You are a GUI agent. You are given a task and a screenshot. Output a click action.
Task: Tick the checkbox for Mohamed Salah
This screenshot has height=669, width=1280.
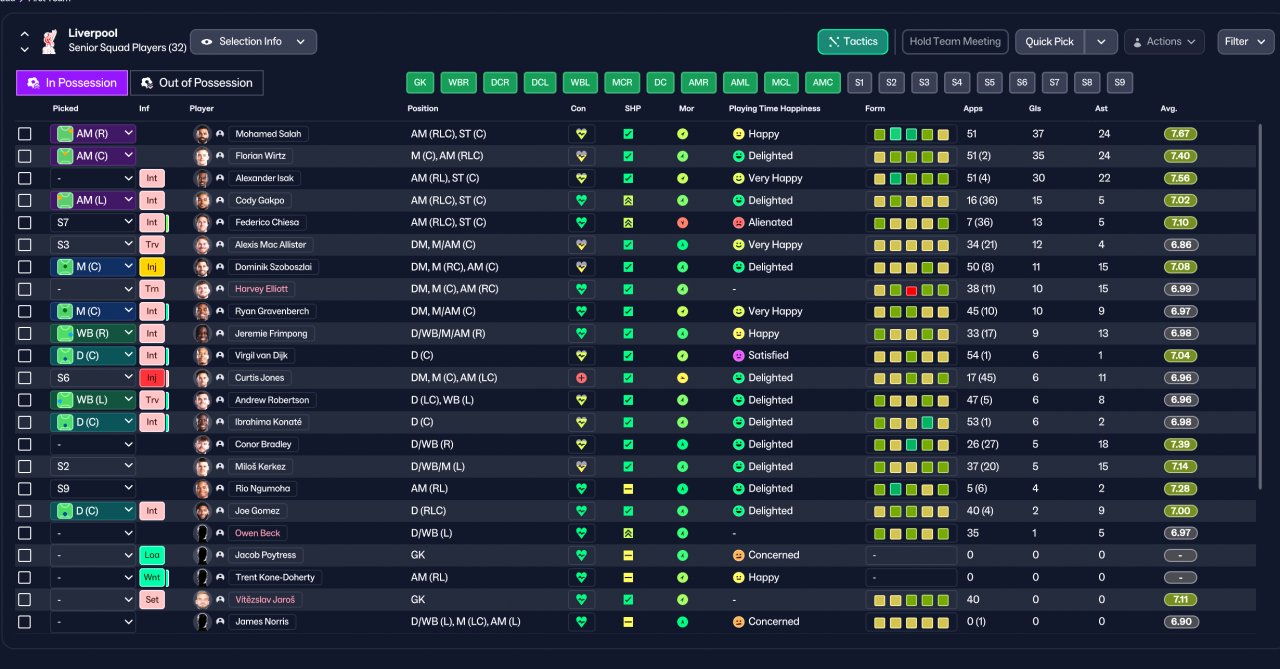pyautogui.click(x=25, y=134)
